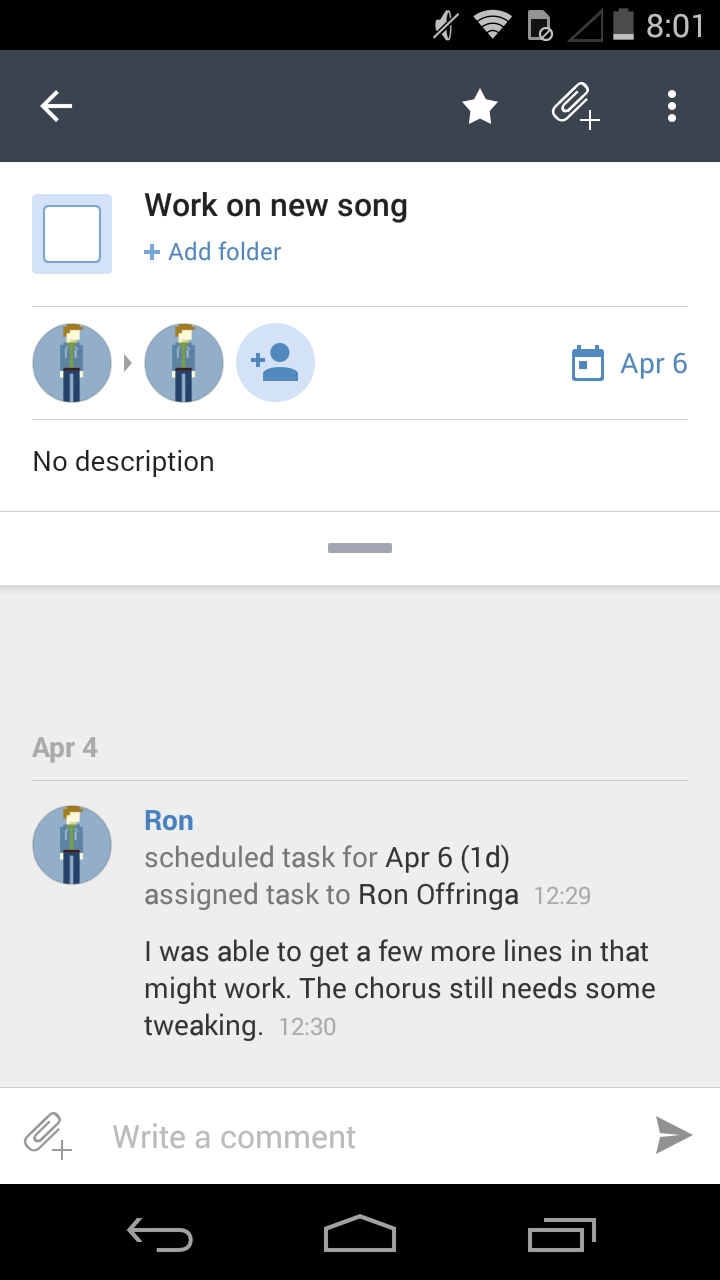
Task: Tap the task author avatar
Action: coord(72,363)
